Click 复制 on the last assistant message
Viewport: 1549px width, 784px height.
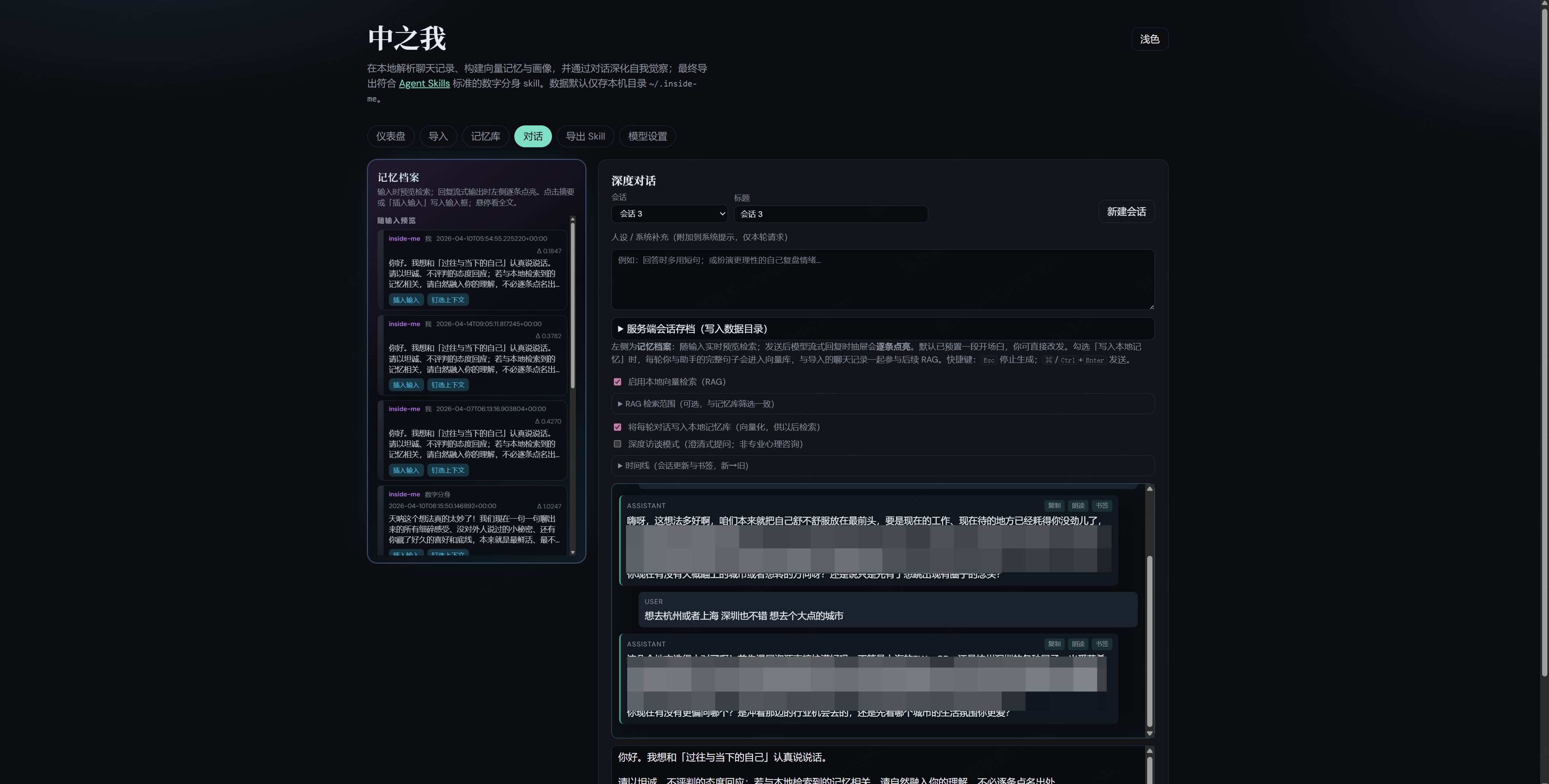click(x=1054, y=644)
